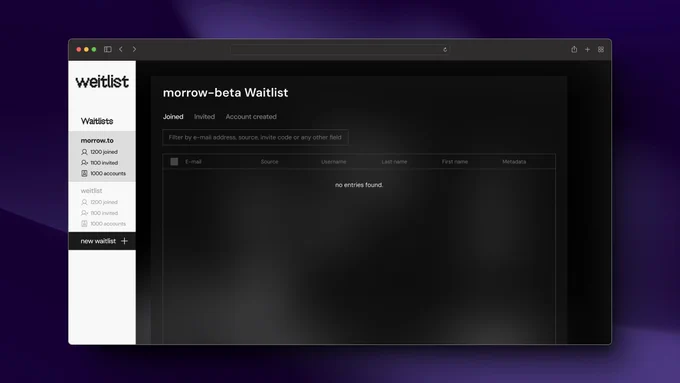Toggle the browser sidebar icon
The height and width of the screenshot is (383, 680).
tap(108, 49)
